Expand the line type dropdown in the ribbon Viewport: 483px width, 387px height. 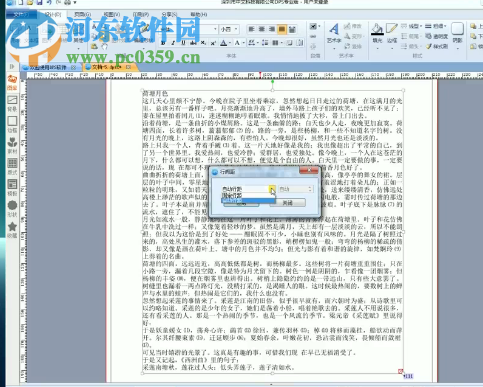point(421,26)
